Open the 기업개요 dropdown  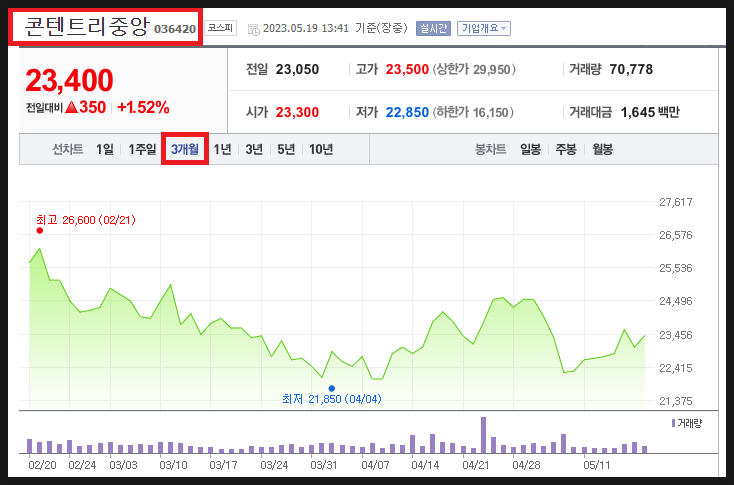click(x=484, y=28)
